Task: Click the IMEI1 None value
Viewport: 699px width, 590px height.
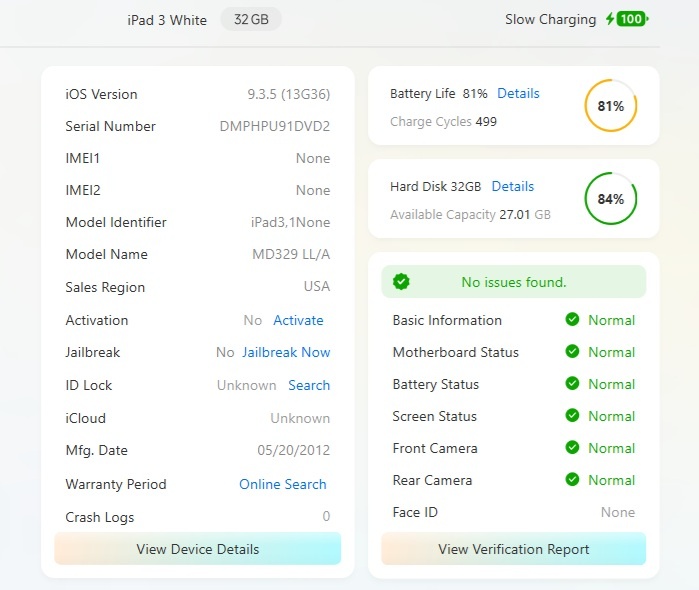Action: 313,158
